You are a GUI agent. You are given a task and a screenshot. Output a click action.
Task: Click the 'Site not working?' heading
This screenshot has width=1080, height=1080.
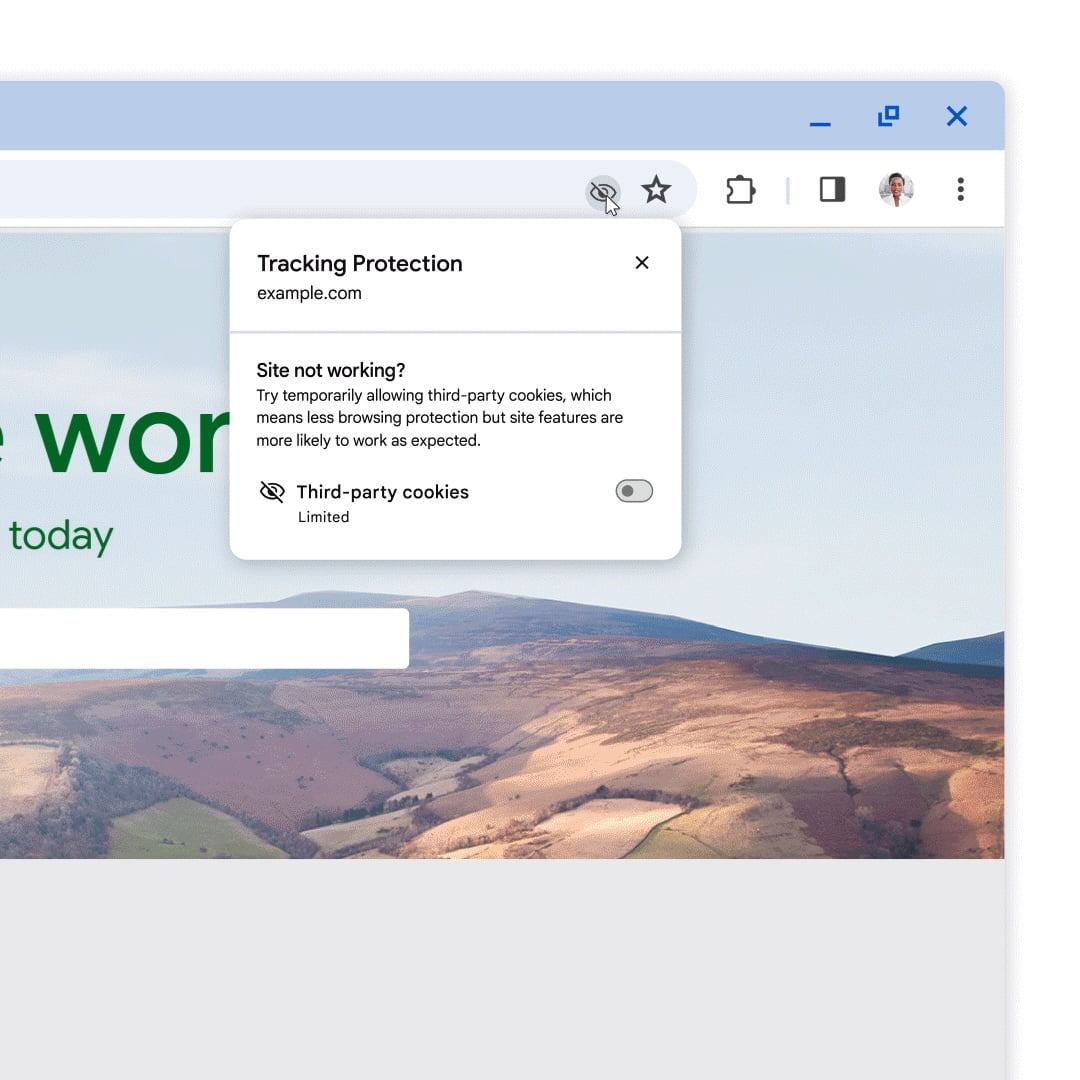pyautogui.click(x=331, y=371)
